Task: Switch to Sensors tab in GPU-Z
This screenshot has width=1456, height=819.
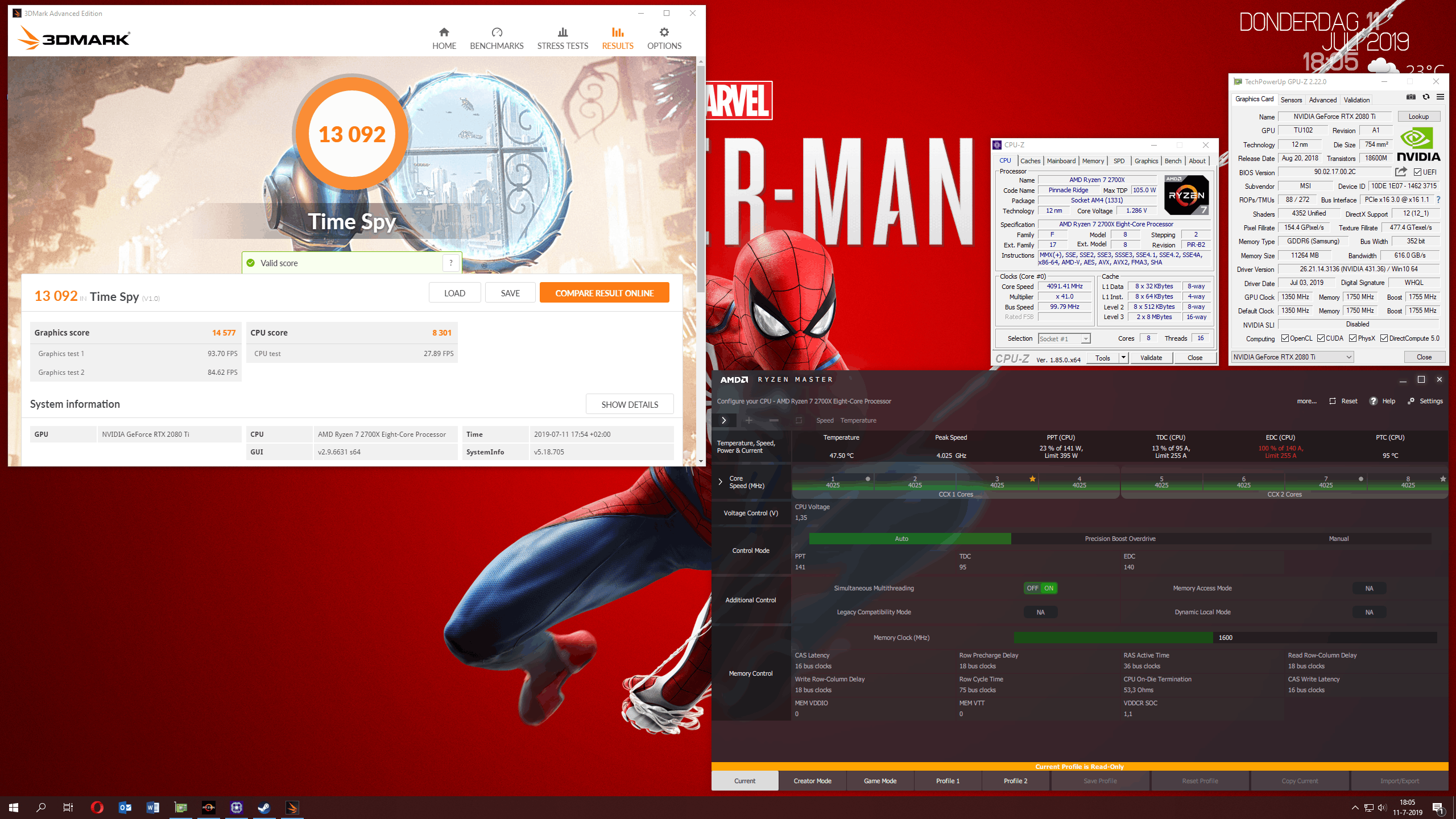Action: pyautogui.click(x=1291, y=100)
